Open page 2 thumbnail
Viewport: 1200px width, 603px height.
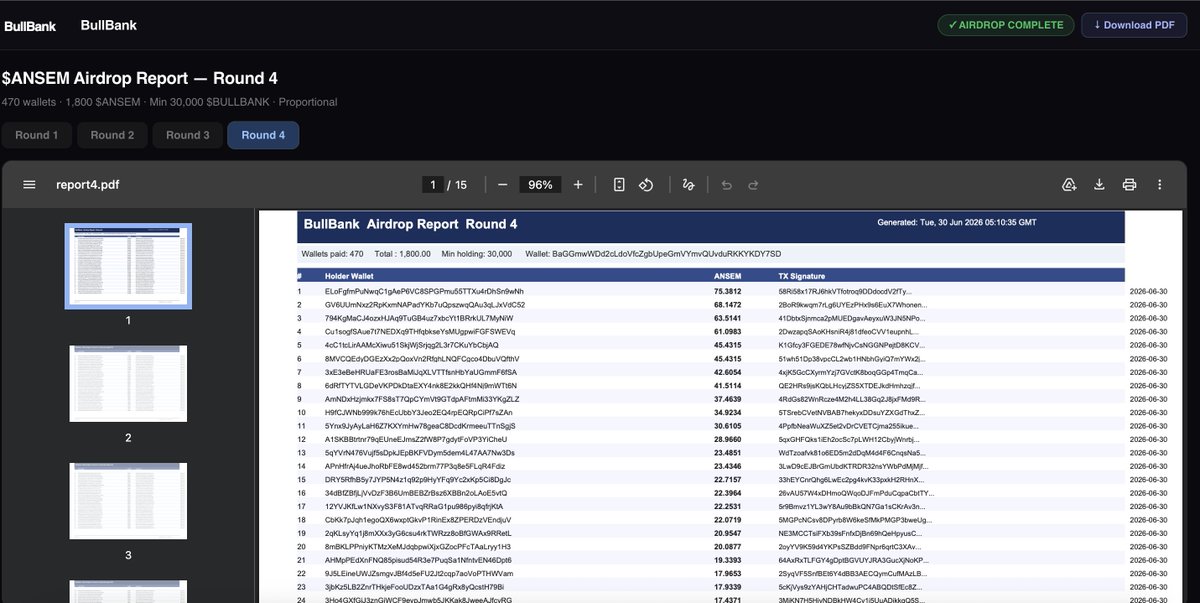pos(128,384)
